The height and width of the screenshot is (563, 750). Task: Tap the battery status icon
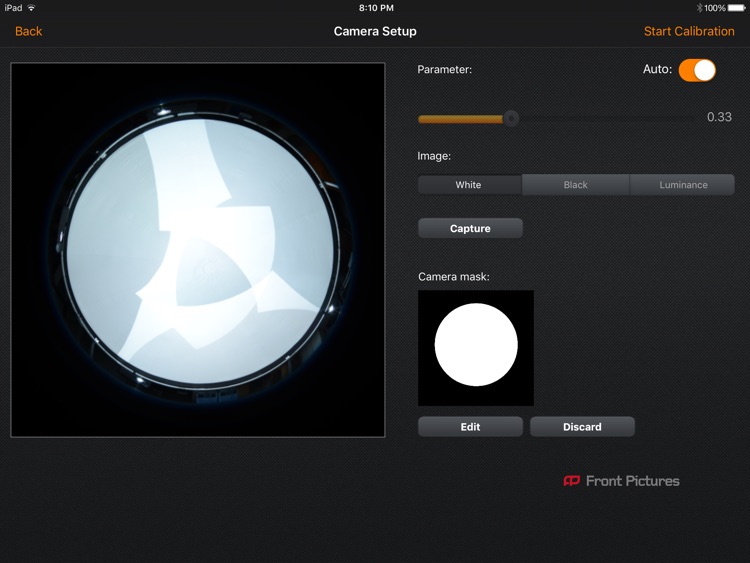point(737,8)
